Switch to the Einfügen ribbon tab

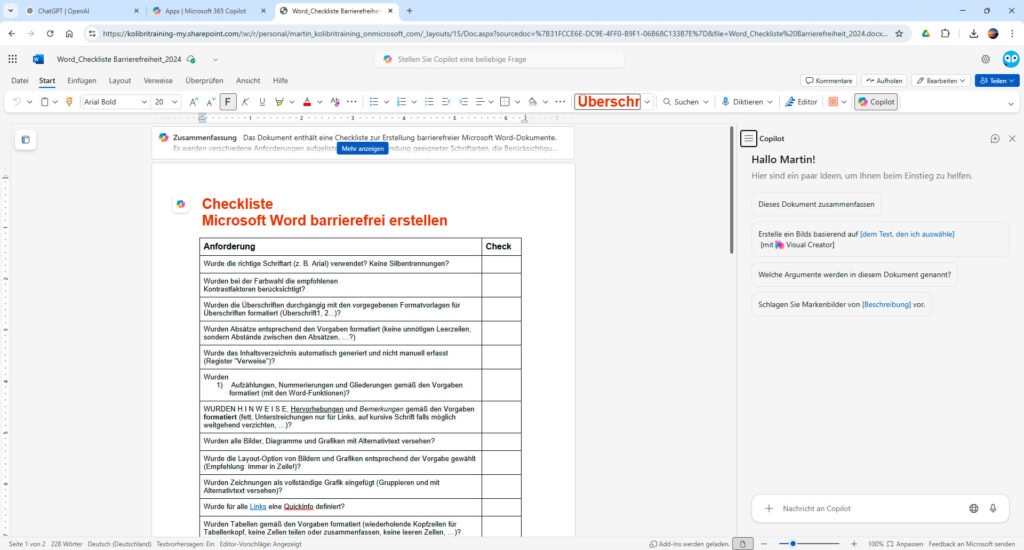click(x=82, y=80)
